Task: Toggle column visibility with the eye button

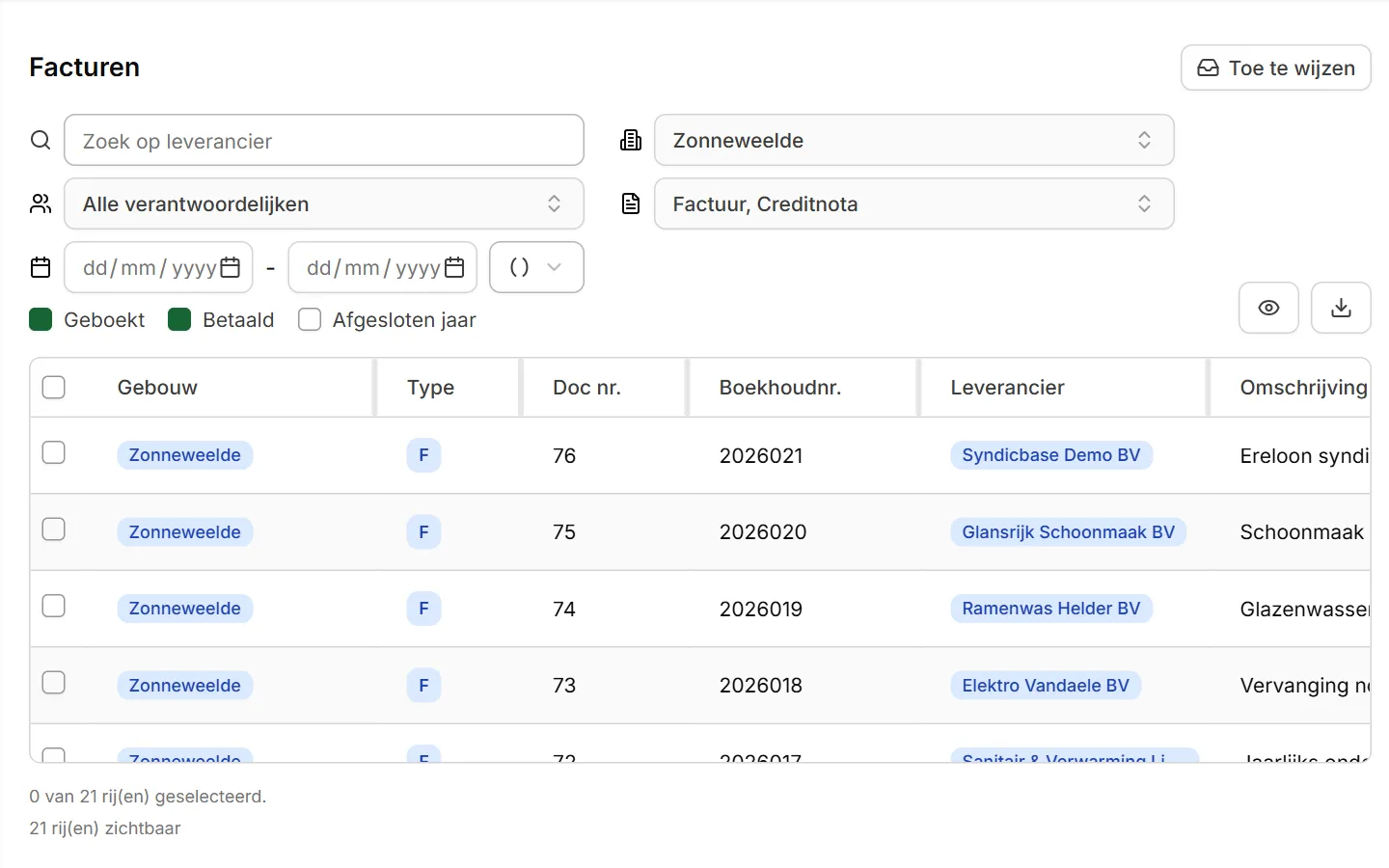Action: [1268, 308]
